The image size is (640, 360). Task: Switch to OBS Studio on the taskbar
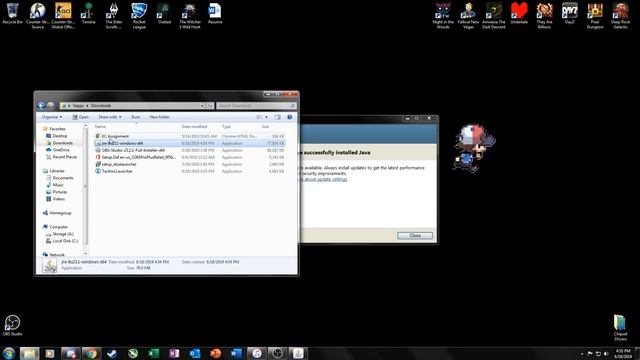(x=278, y=353)
